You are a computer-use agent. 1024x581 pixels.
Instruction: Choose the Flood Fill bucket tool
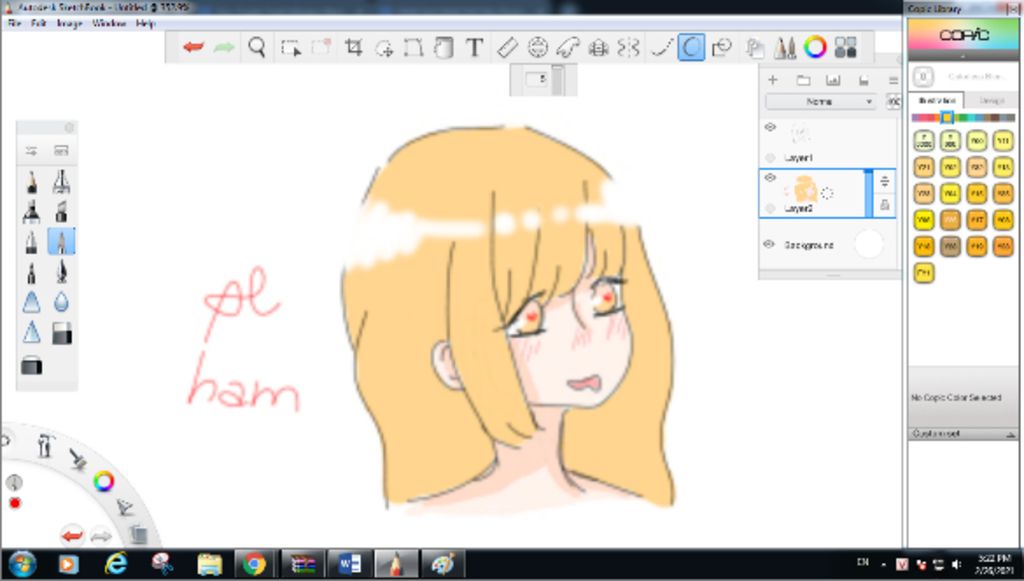point(444,48)
